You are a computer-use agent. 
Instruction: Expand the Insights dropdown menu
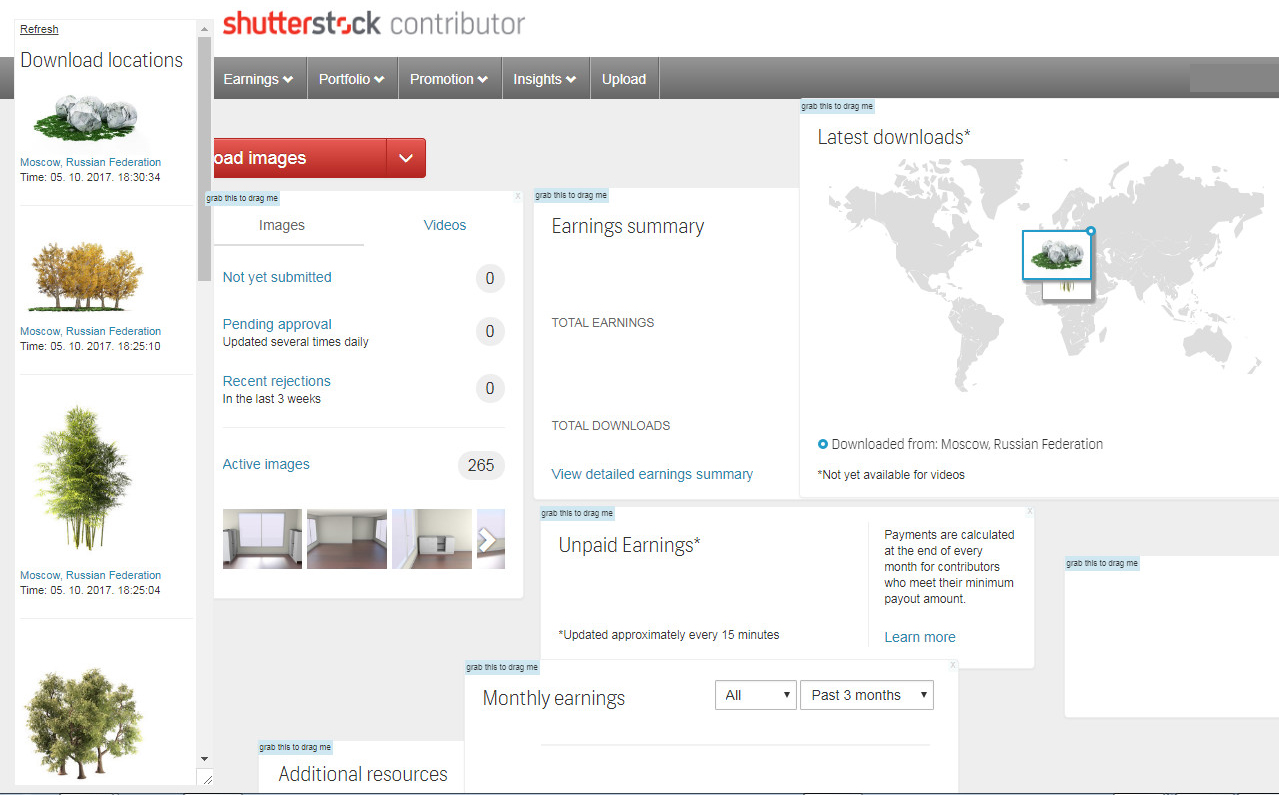click(544, 79)
